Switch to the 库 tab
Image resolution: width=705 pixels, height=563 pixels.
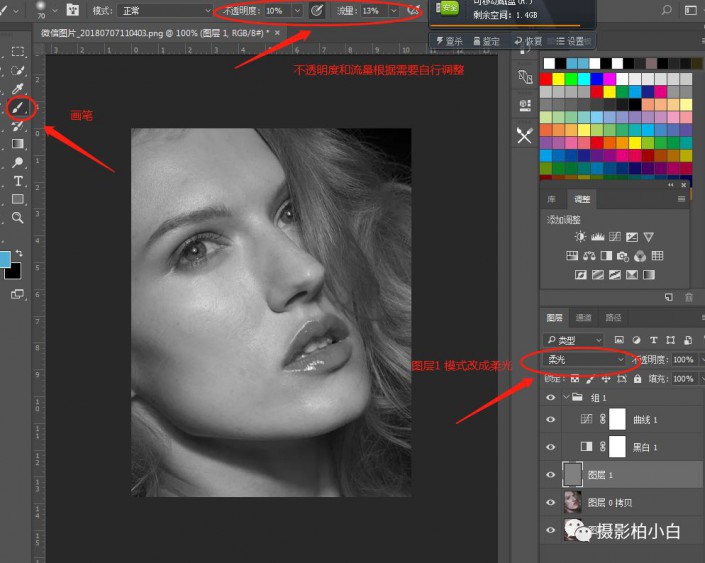[551, 199]
